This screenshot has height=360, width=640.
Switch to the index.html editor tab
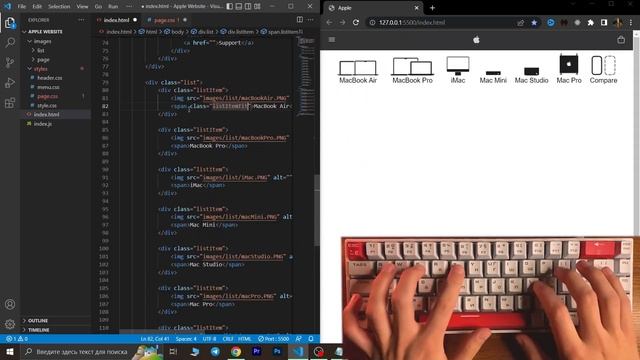[x=117, y=20]
